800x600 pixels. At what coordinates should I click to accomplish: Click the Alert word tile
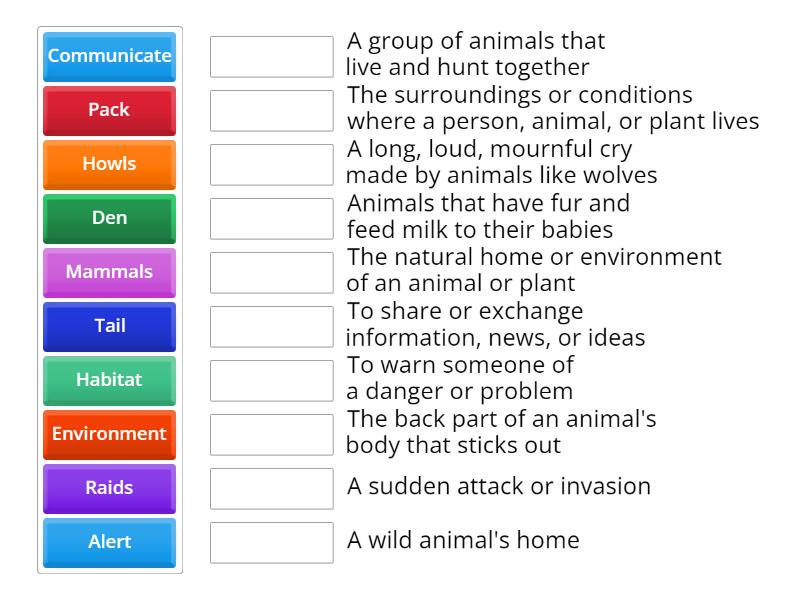[x=109, y=542]
